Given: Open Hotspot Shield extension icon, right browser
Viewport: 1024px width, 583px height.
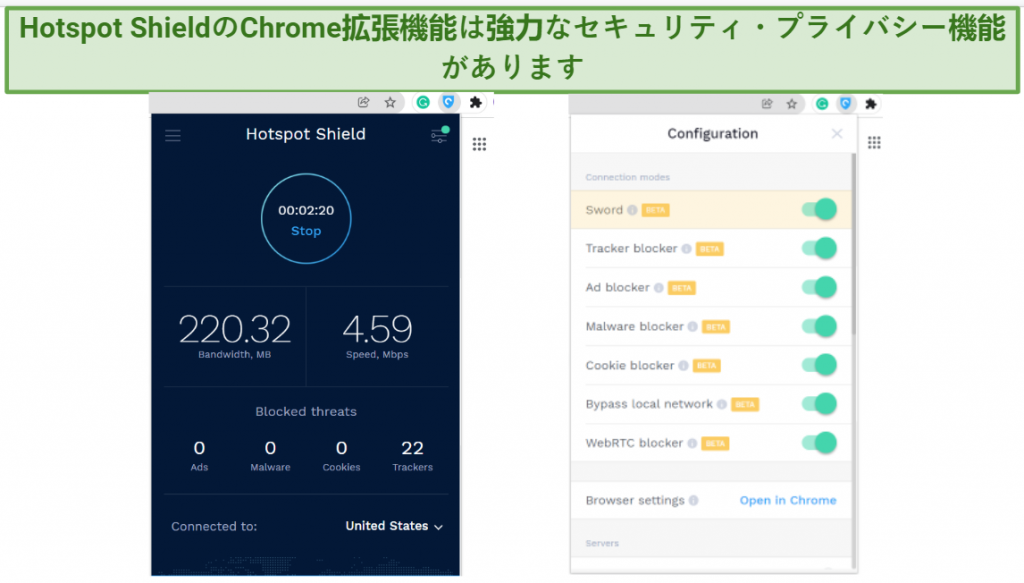Looking at the screenshot, I should point(846,104).
